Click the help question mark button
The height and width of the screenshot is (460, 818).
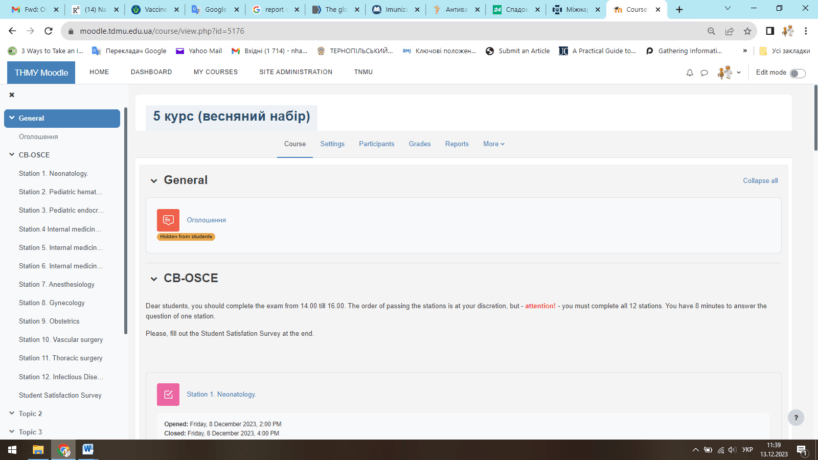795,418
